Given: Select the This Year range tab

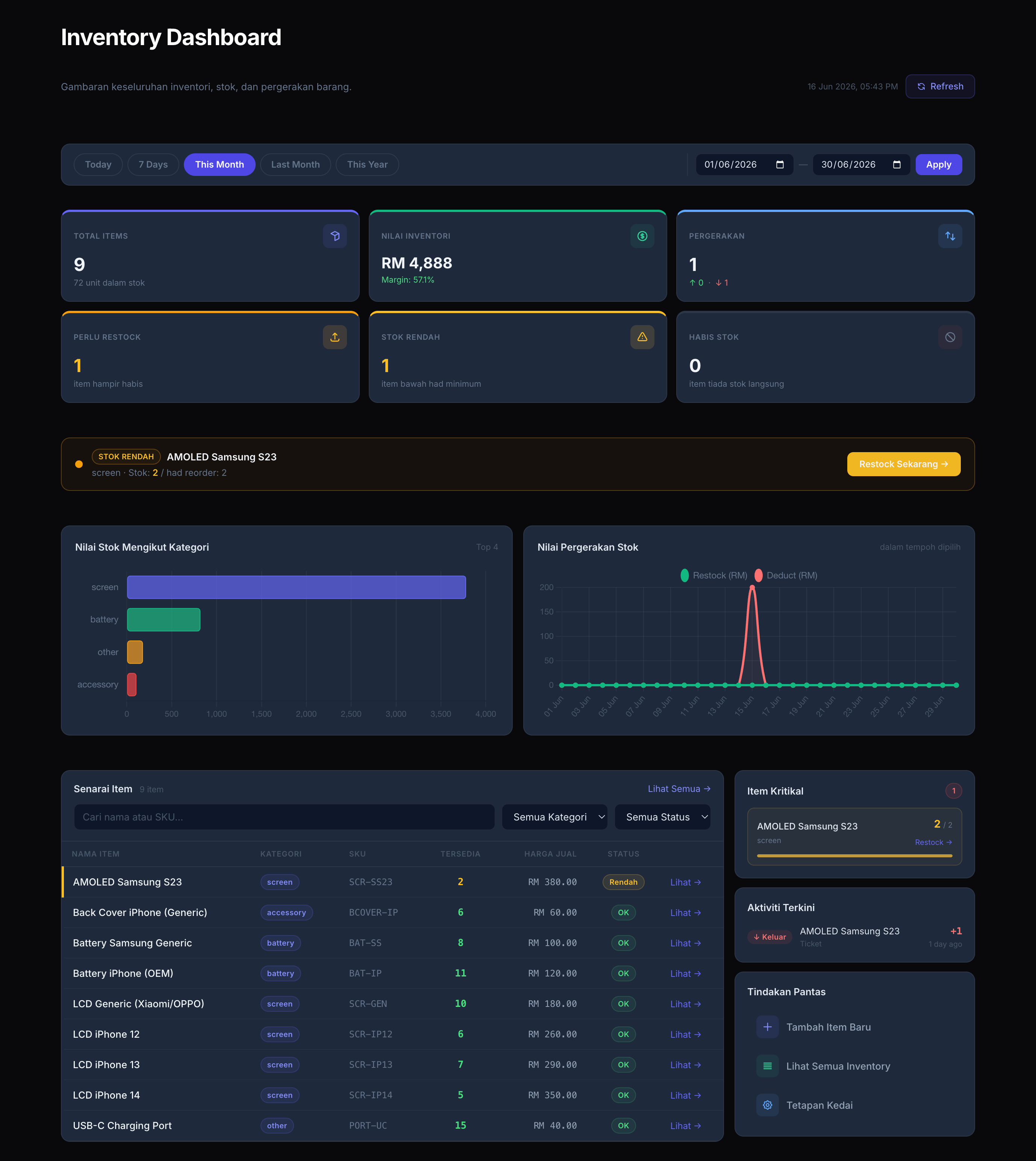Looking at the screenshot, I should tap(367, 165).
